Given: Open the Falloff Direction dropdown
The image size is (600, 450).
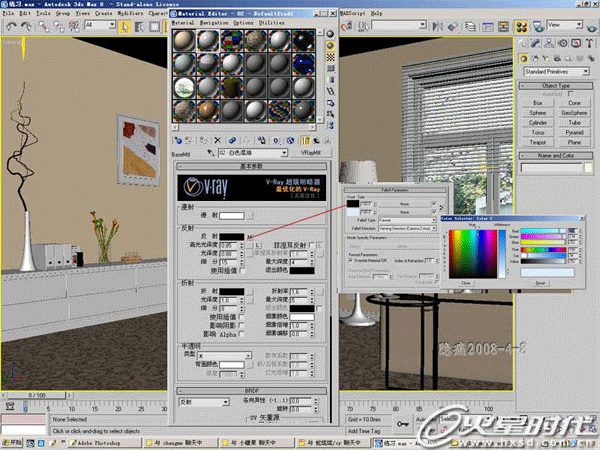Looking at the screenshot, I should tap(434, 228).
